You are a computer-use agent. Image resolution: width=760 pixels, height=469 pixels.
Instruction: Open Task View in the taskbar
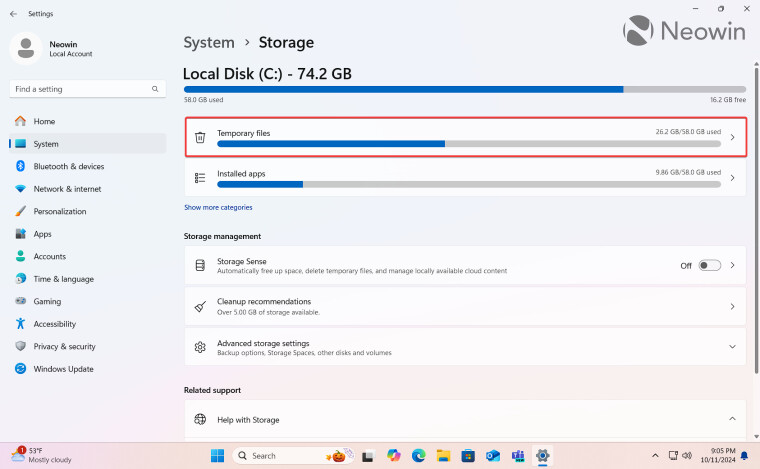[x=368, y=456]
